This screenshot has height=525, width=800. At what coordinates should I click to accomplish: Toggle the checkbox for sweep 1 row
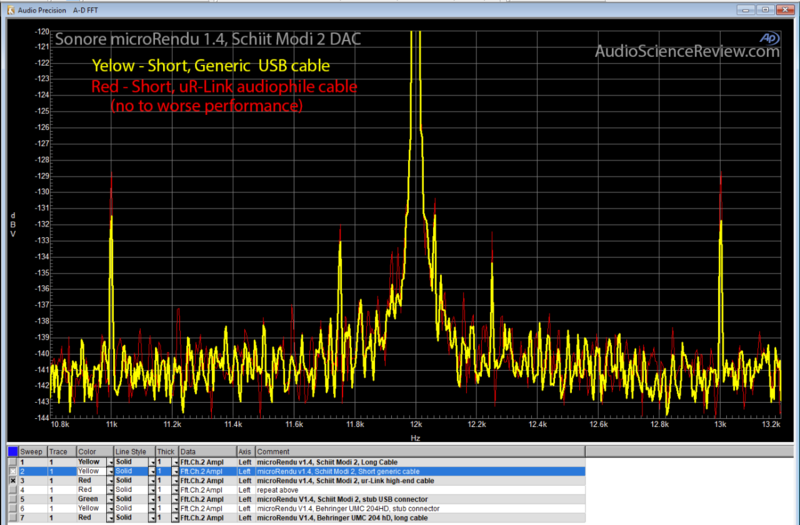(12, 462)
